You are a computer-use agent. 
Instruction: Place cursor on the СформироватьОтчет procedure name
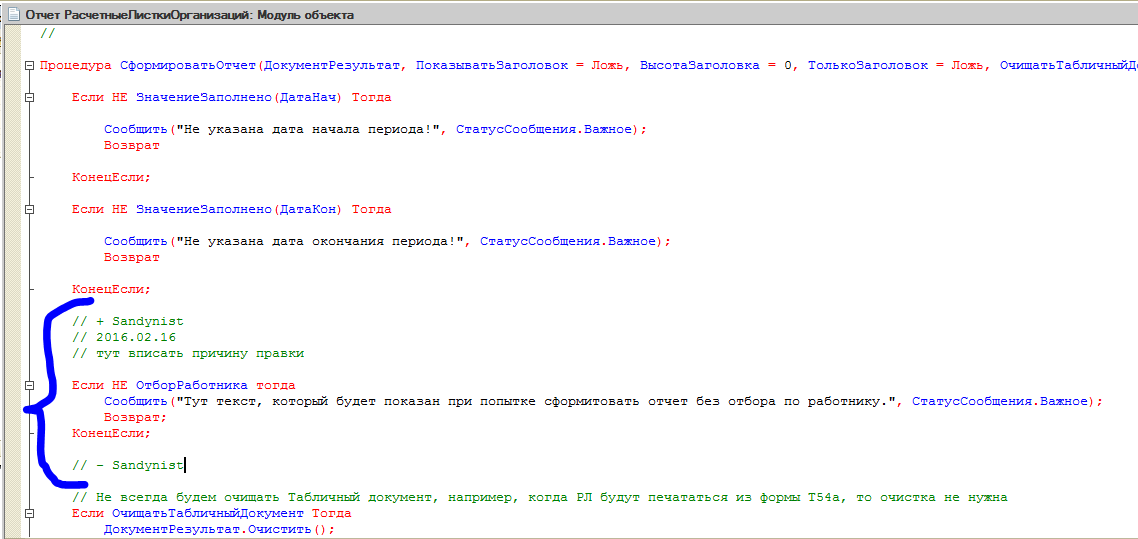click(x=188, y=66)
